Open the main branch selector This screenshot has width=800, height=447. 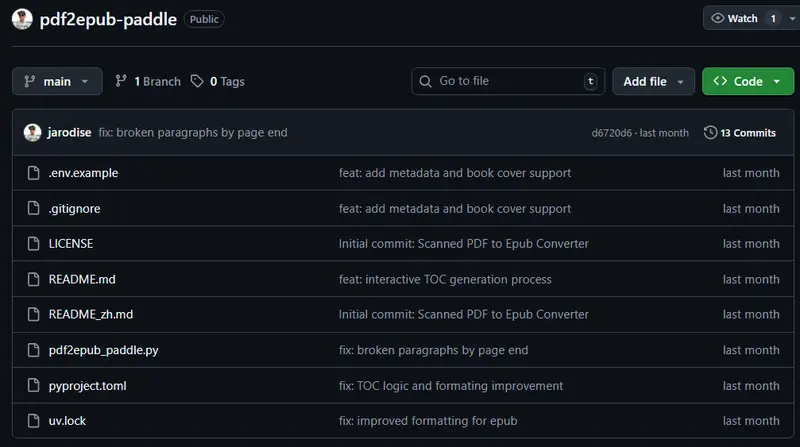[x=57, y=81]
